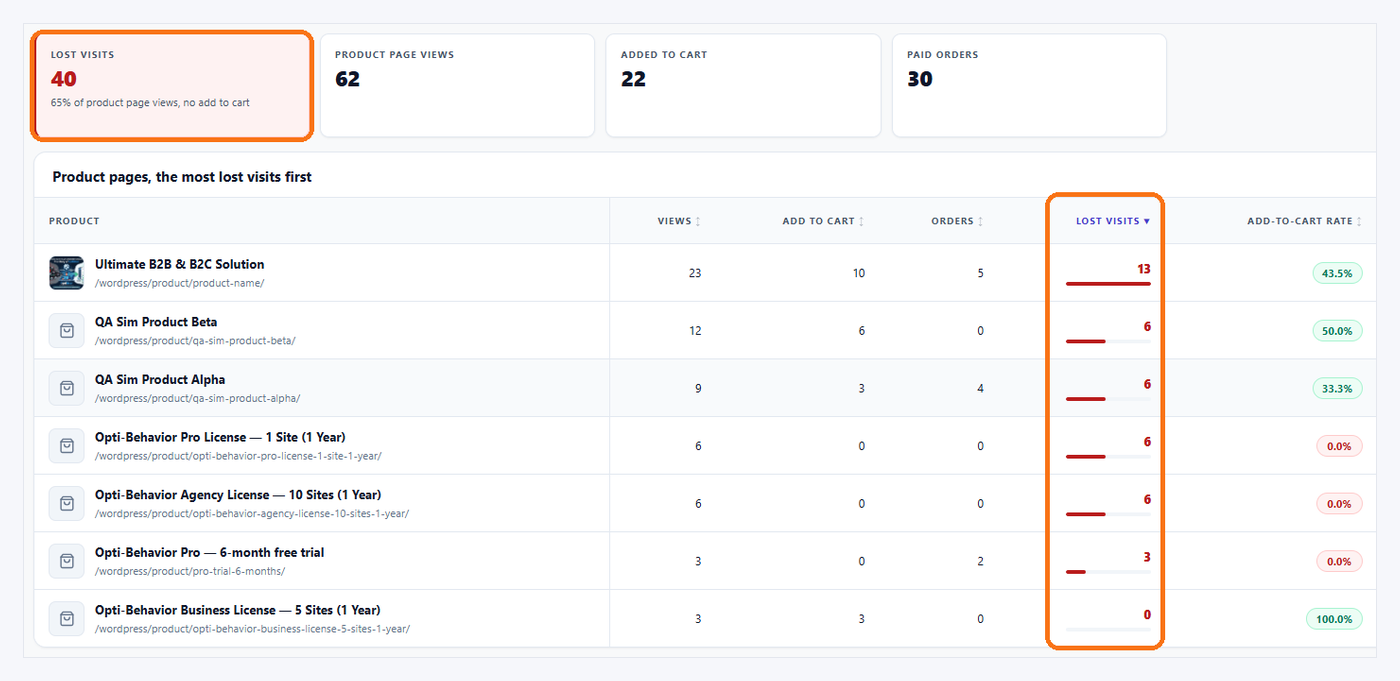
Task: Click the 50.0% add-to-cart rate badge
Action: coord(1337,331)
